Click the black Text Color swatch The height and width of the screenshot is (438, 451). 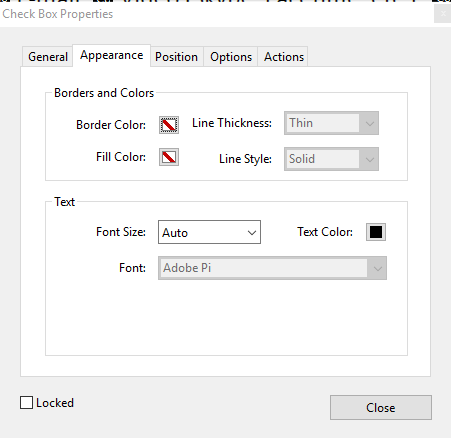(x=376, y=232)
